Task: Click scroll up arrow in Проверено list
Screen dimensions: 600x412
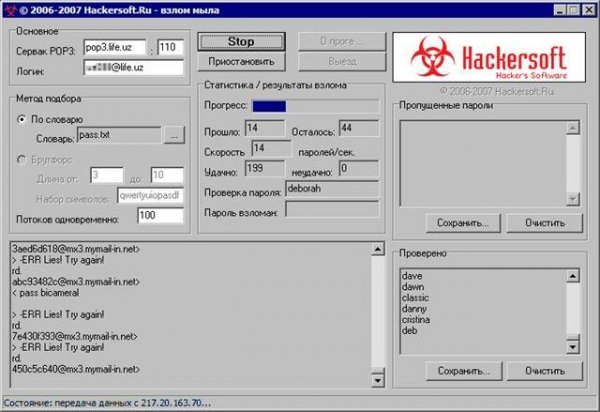Action: (x=573, y=276)
